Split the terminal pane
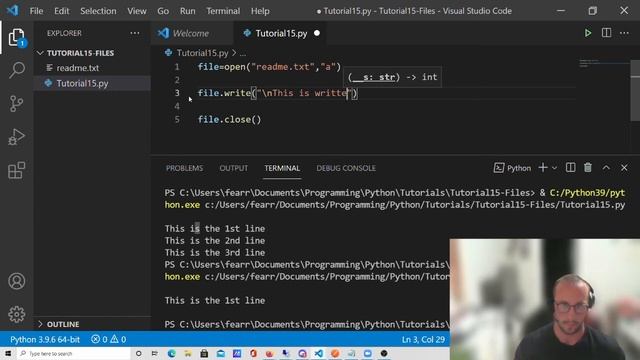Screen dimensions: 640x360 pos(571,168)
